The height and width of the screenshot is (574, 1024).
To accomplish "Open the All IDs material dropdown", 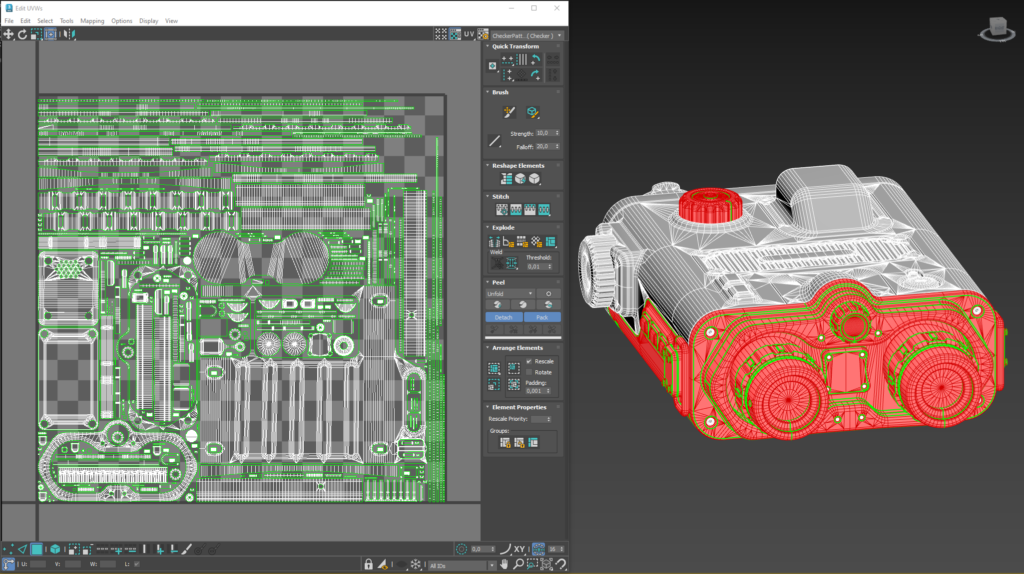I will (459, 565).
